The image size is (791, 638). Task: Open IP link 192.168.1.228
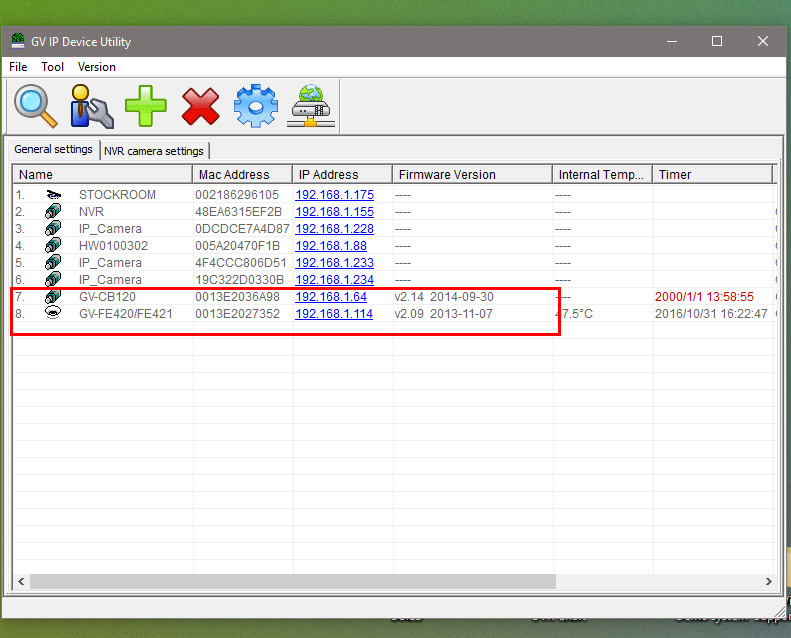pyautogui.click(x=334, y=229)
